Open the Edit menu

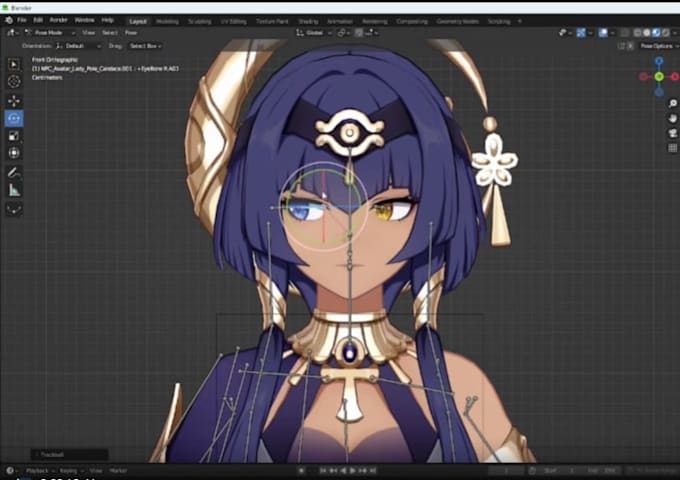[x=38, y=20]
